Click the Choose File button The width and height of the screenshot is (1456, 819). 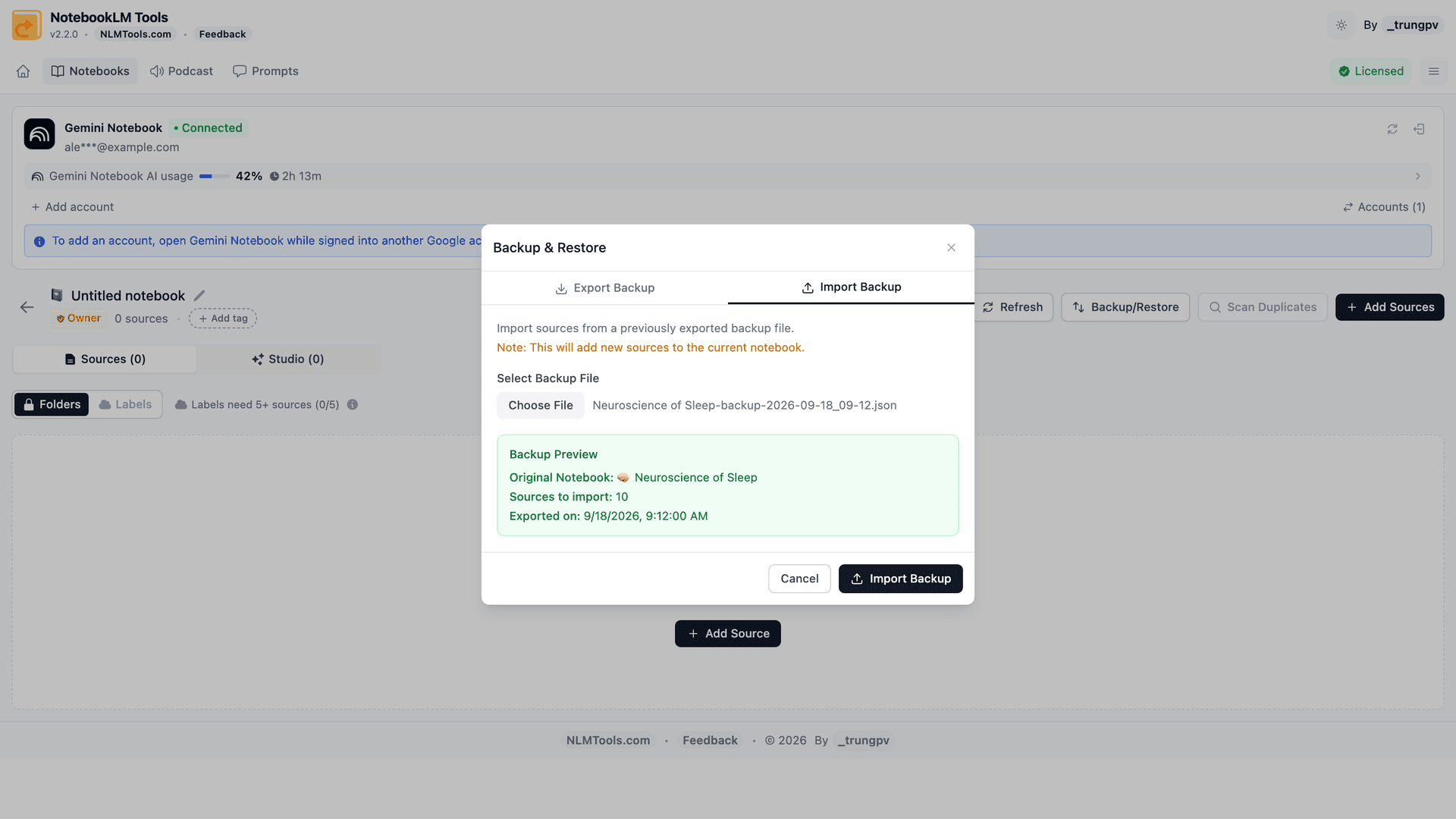point(541,406)
